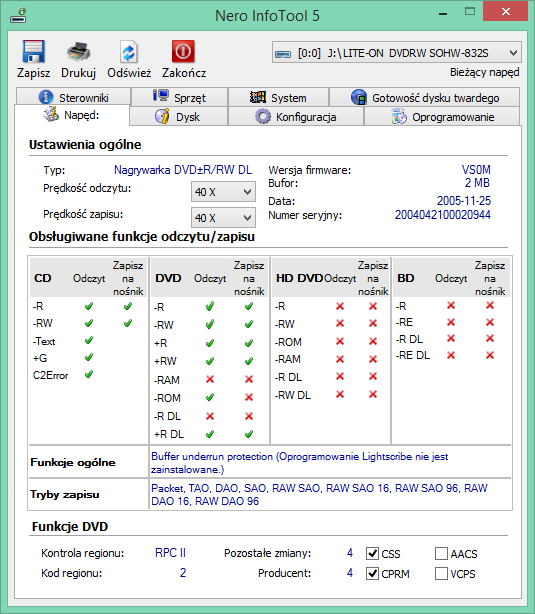This screenshot has width=535, height=614.
Task: Click the Konfiguracja gear icon
Action: pos(263,116)
